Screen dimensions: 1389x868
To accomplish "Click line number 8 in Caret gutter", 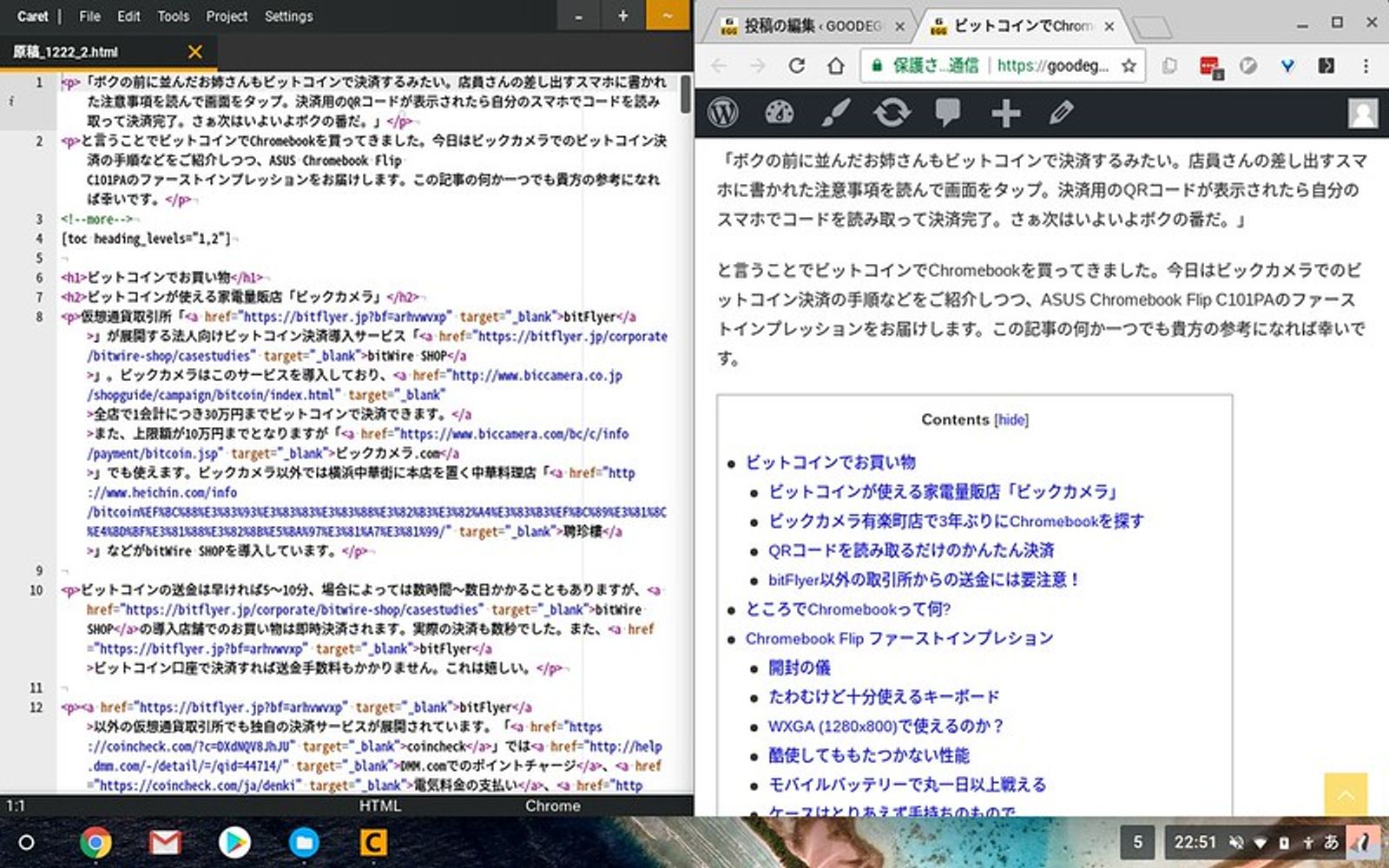I will click(39, 317).
